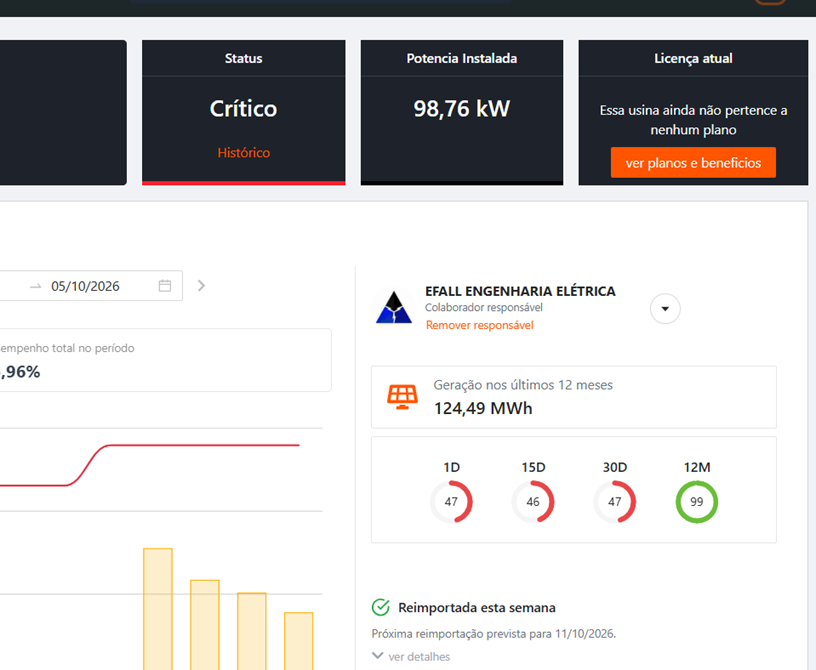Go to next period with right chevron
Viewport: 816px width, 670px height.
tap(201, 285)
